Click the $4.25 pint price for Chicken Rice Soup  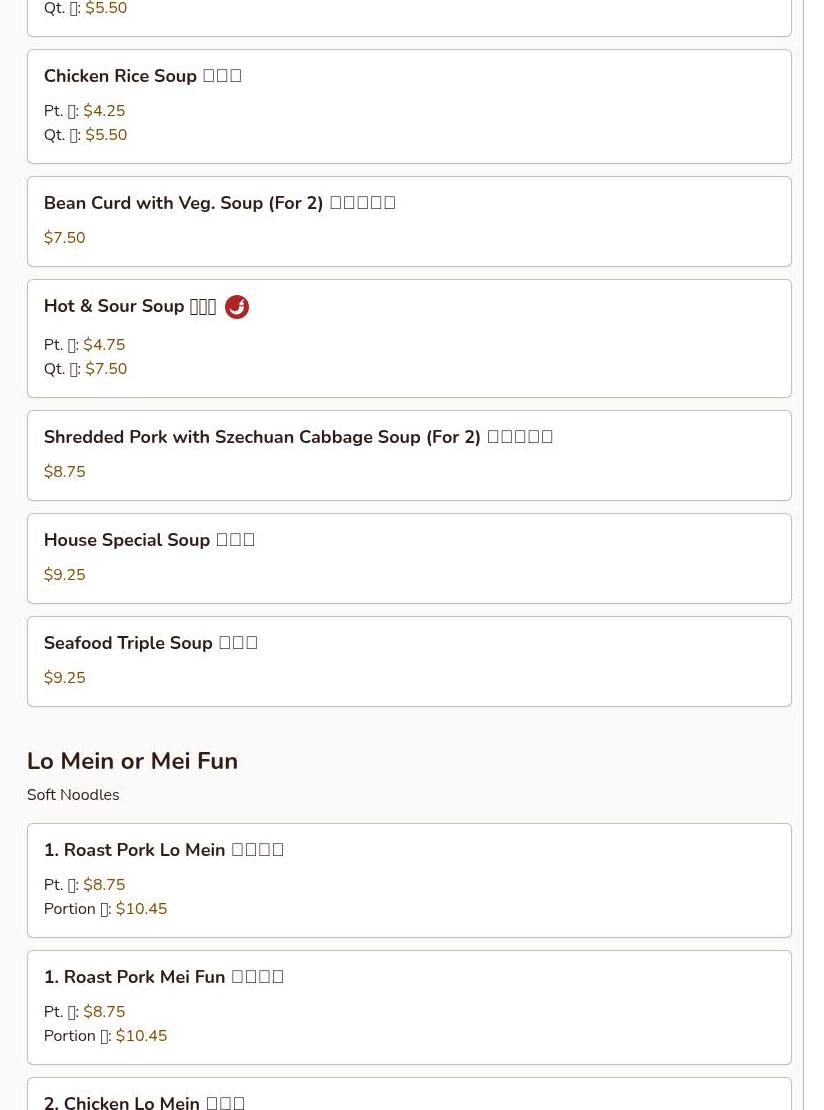(104, 111)
